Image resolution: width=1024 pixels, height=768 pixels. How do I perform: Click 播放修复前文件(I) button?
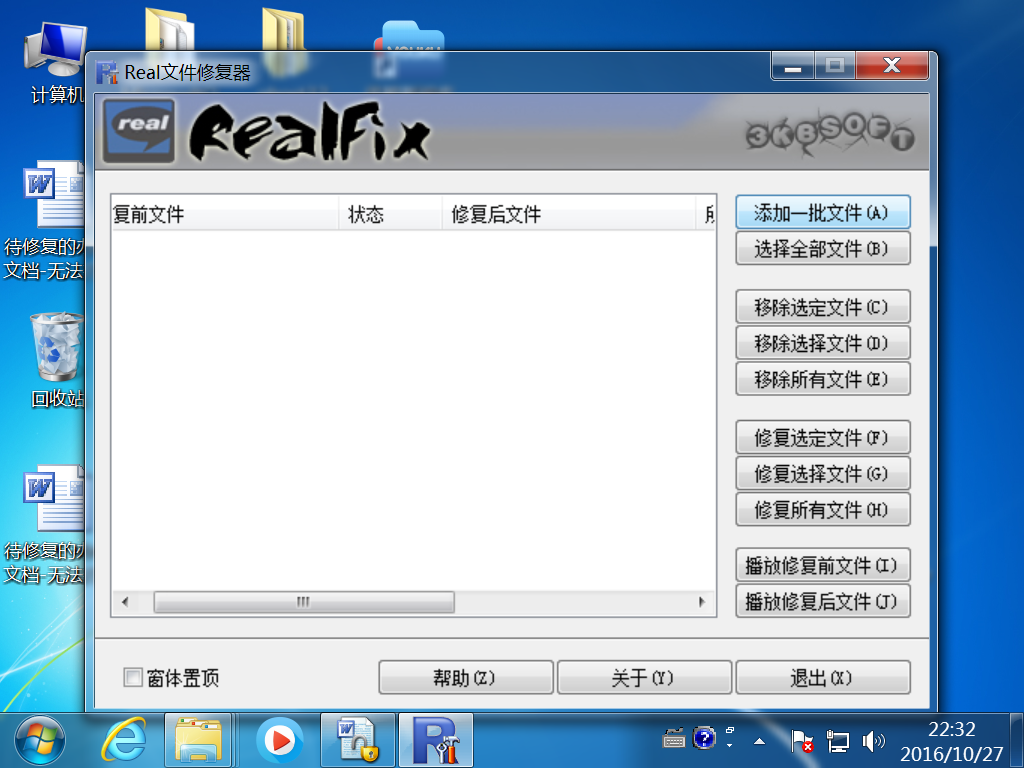tap(823, 565)
